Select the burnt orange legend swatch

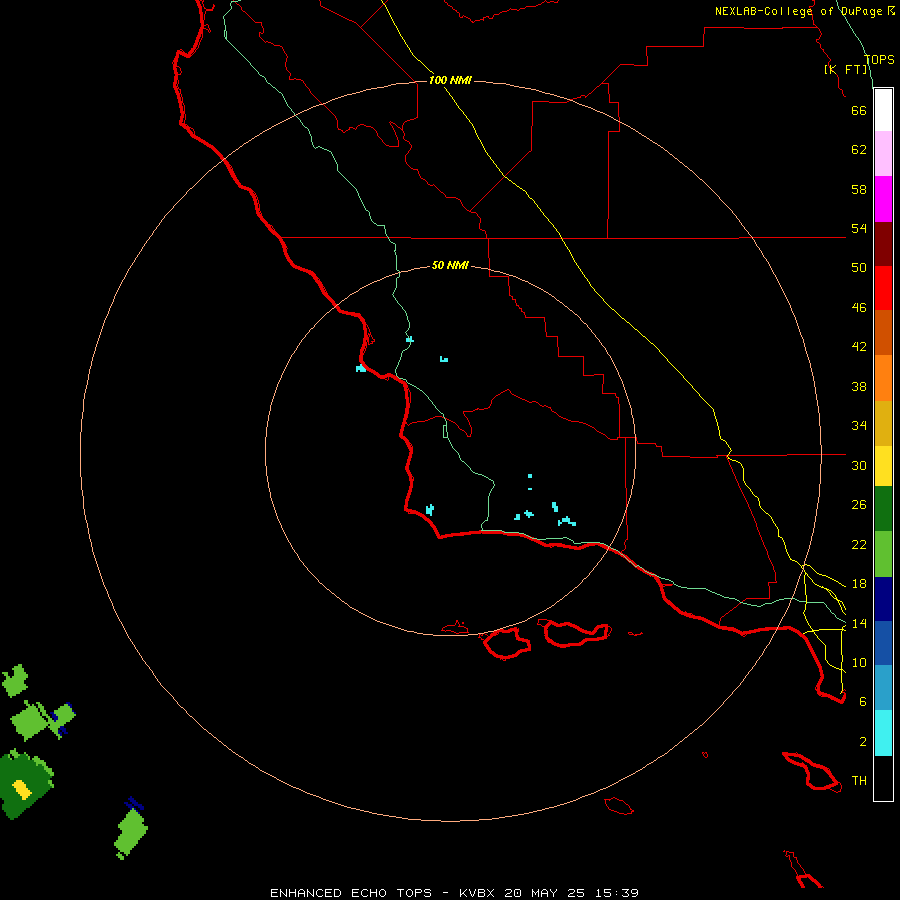click(x=883, y=332)
